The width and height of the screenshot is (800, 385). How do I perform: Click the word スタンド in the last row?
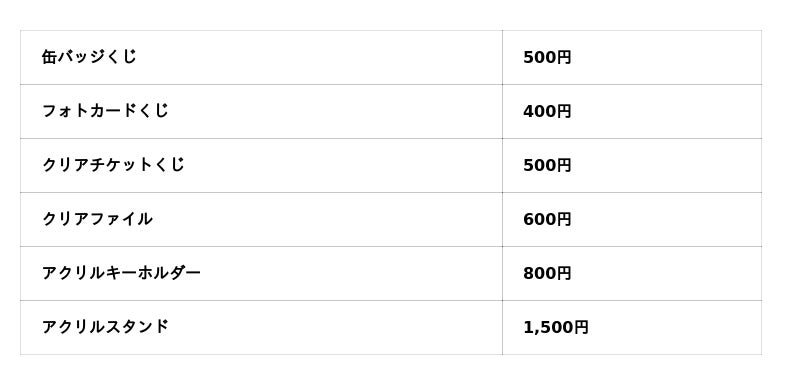[137, 327]
